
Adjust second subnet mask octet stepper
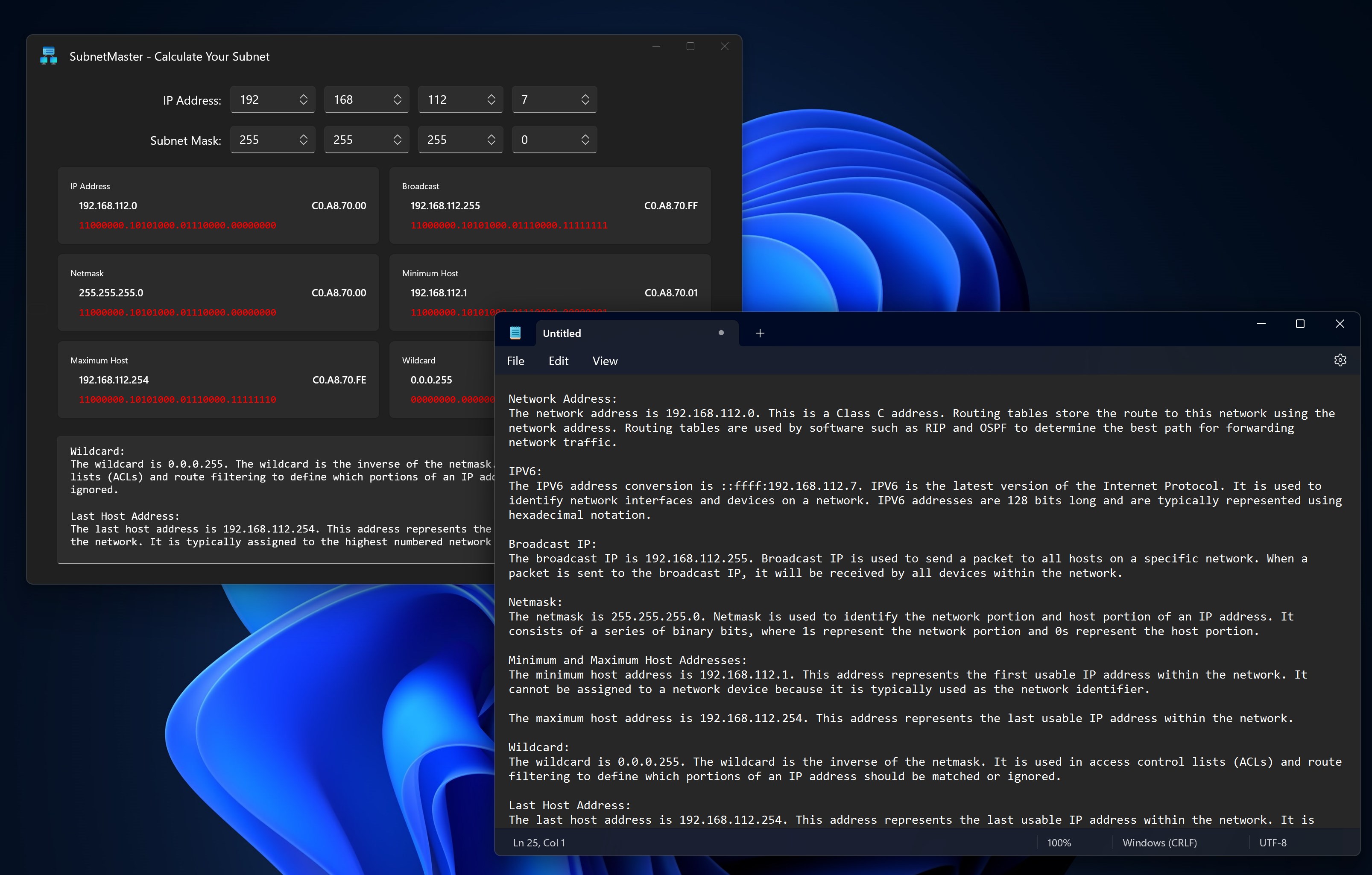click(x=397, y=140)
